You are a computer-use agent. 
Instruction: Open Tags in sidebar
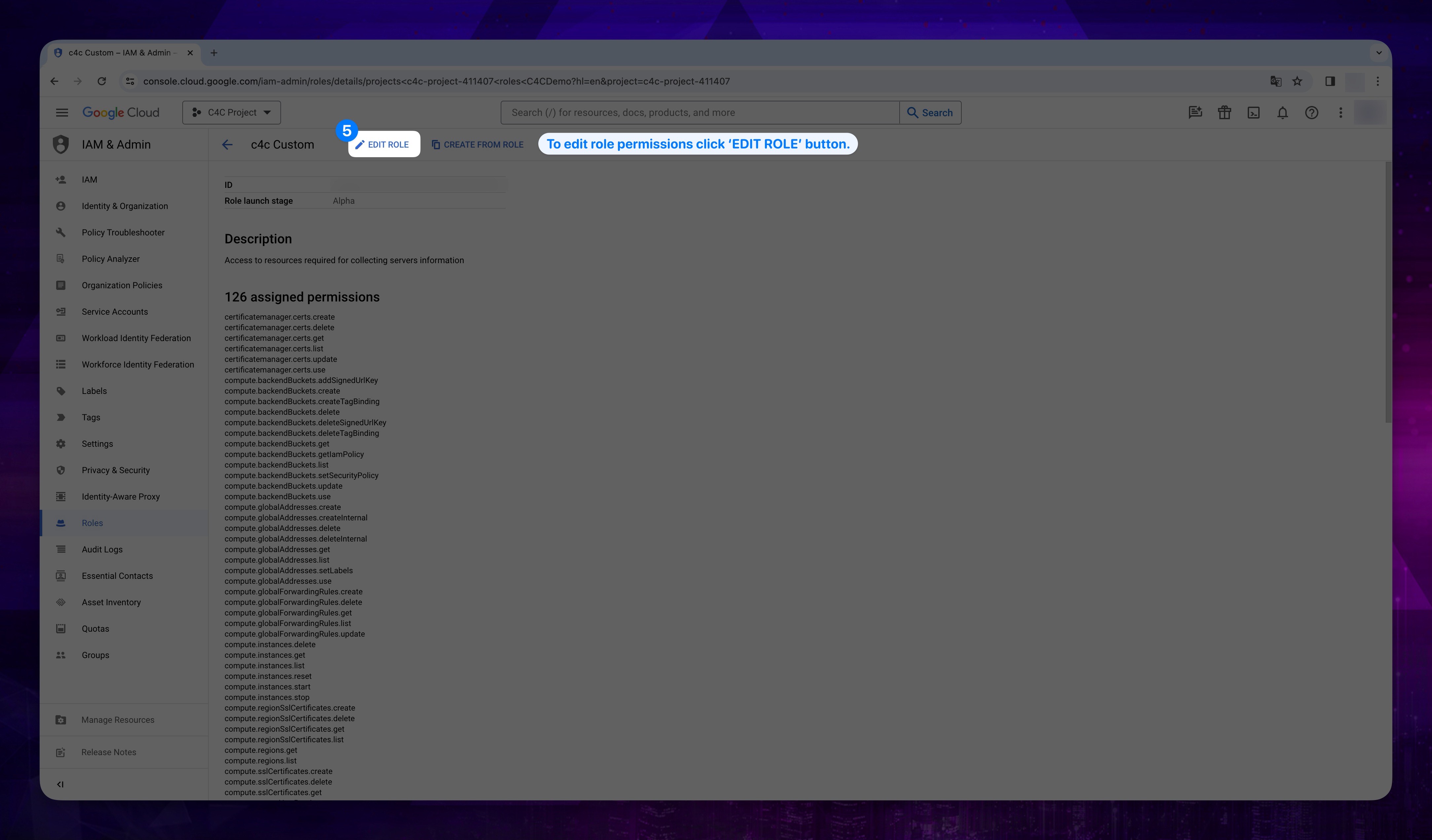[x=124, y=417]
